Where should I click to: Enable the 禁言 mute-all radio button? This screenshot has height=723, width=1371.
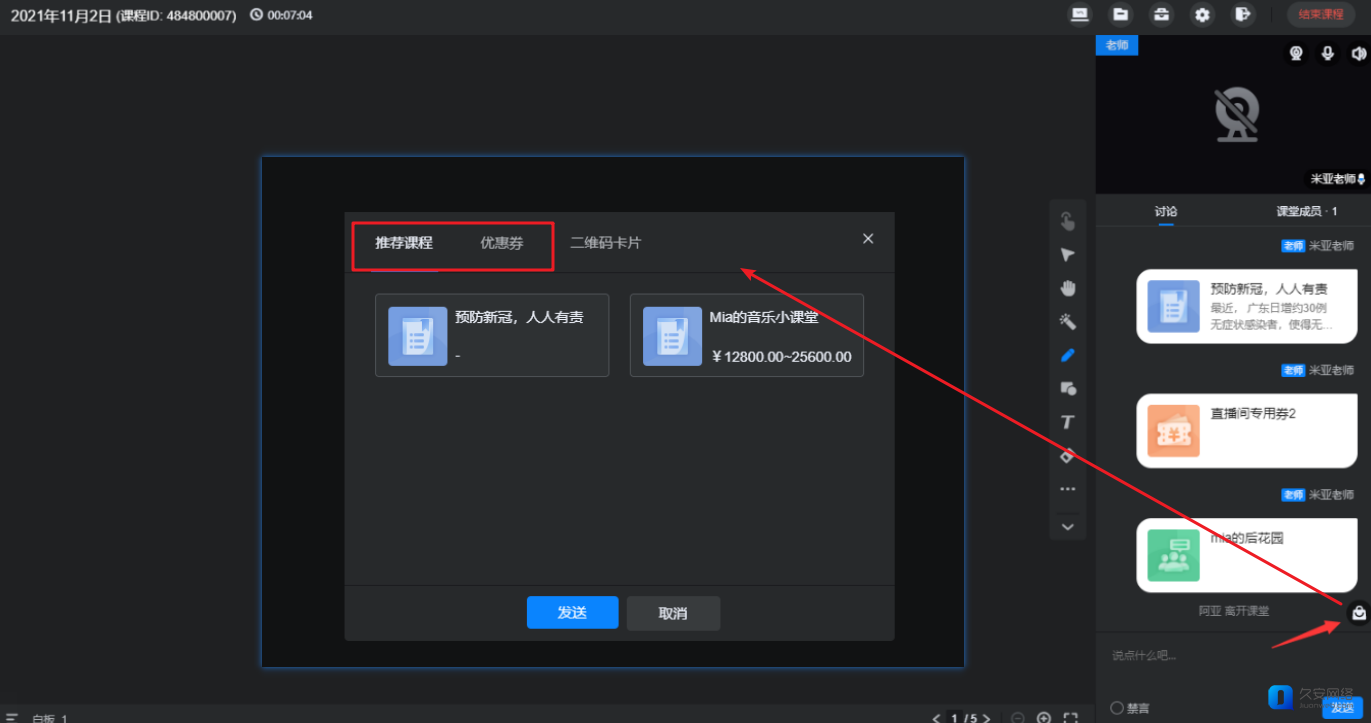(1117, 708)
